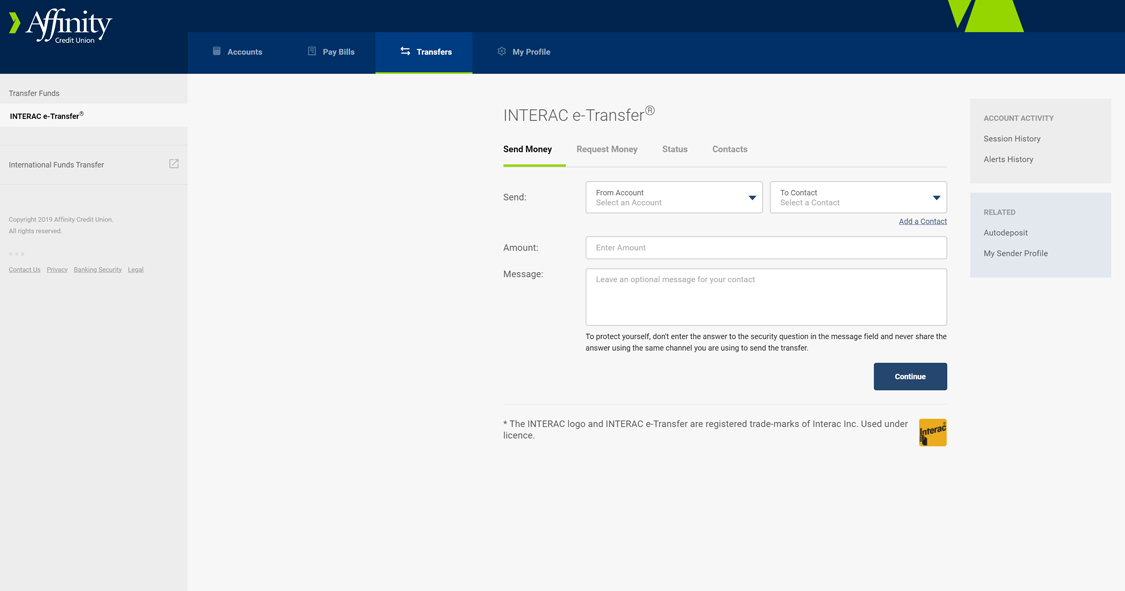Switch to the Status tab

(x=674, y=149)
